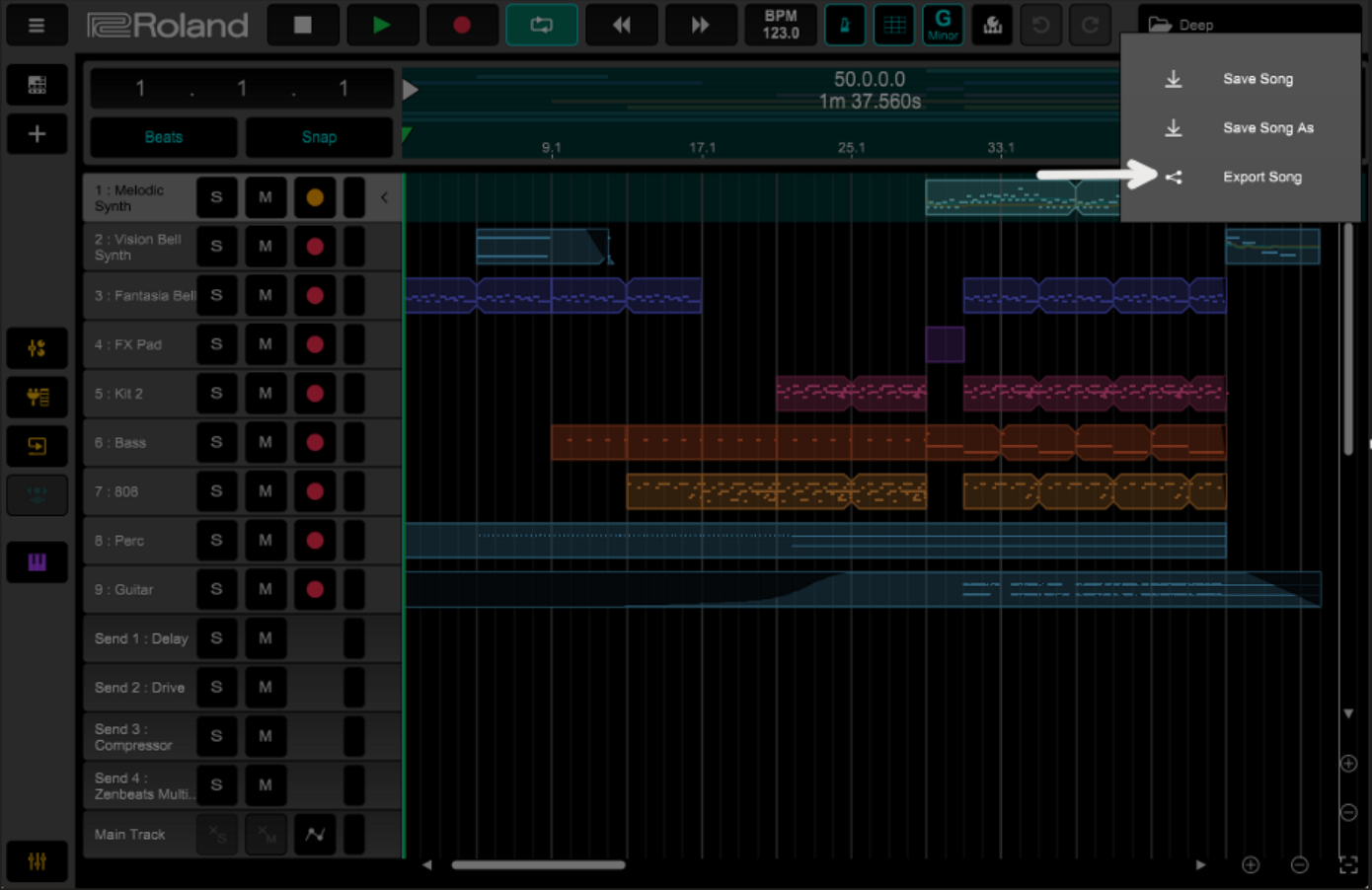The image size is (1372, 890).
Task: Open the hamburger main menu
Action: click(x=37, y=25)
